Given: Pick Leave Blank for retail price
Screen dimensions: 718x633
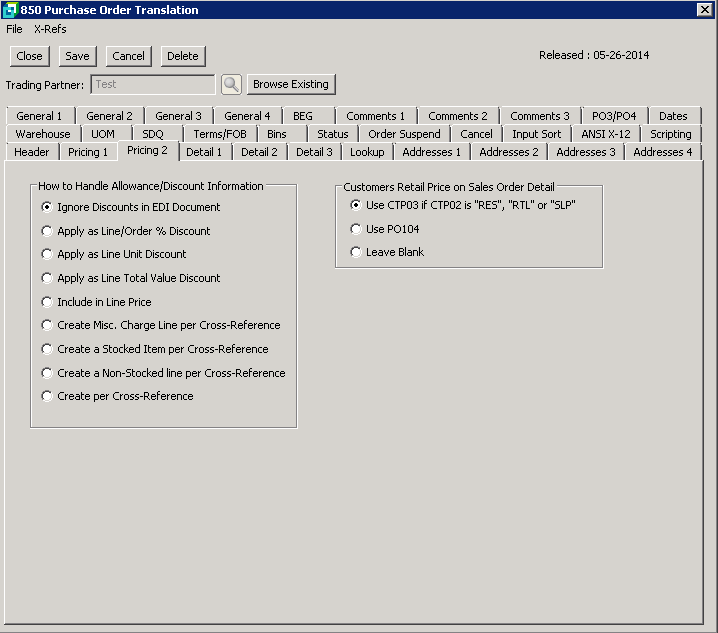Looking at the screenshot, I should (x=355, y=252).
